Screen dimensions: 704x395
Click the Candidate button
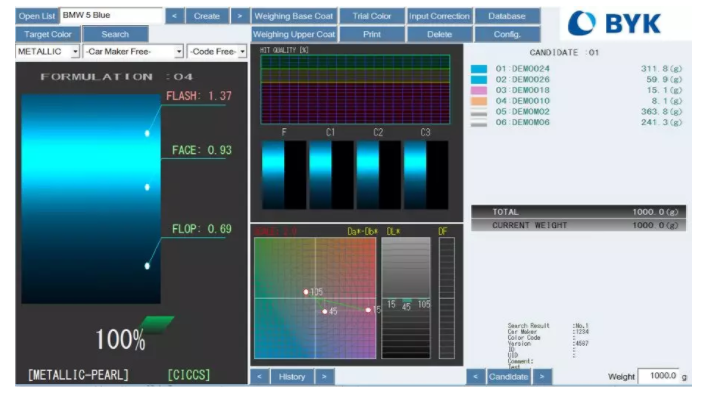click(508, 377)
